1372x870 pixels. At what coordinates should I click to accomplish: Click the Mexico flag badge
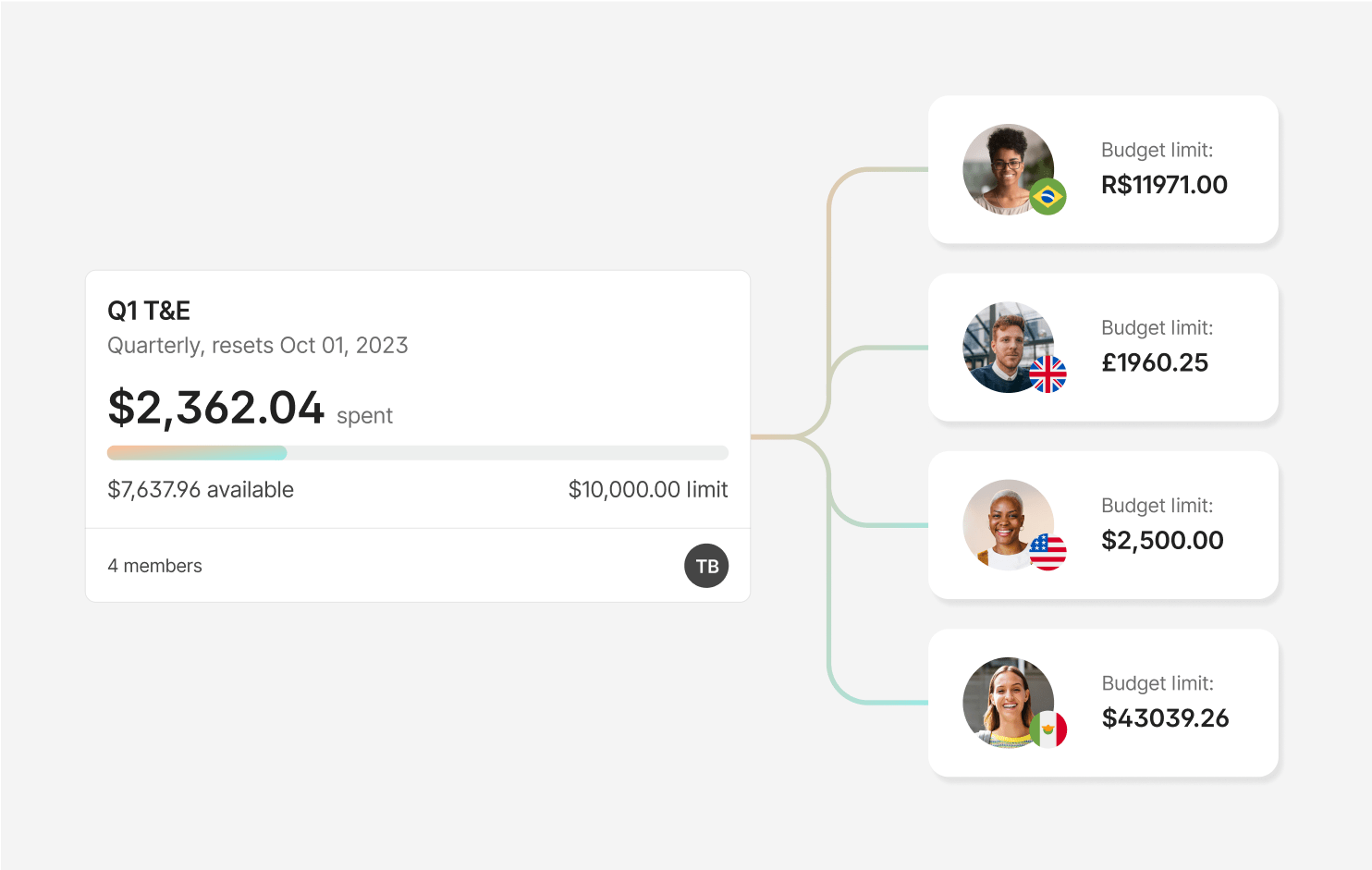(x=1048, y=729)
